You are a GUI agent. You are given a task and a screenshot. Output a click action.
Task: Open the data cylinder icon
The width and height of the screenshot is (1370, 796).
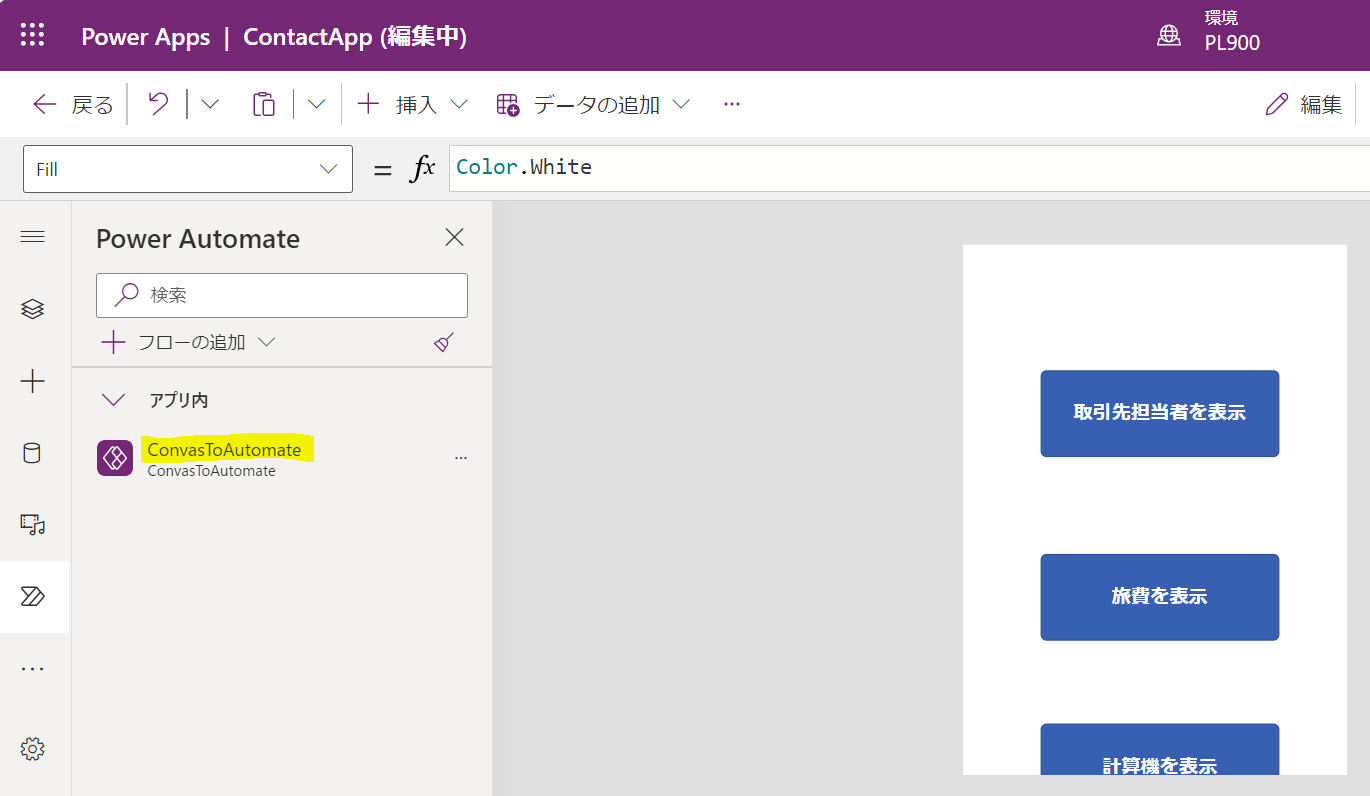point(33,453)
